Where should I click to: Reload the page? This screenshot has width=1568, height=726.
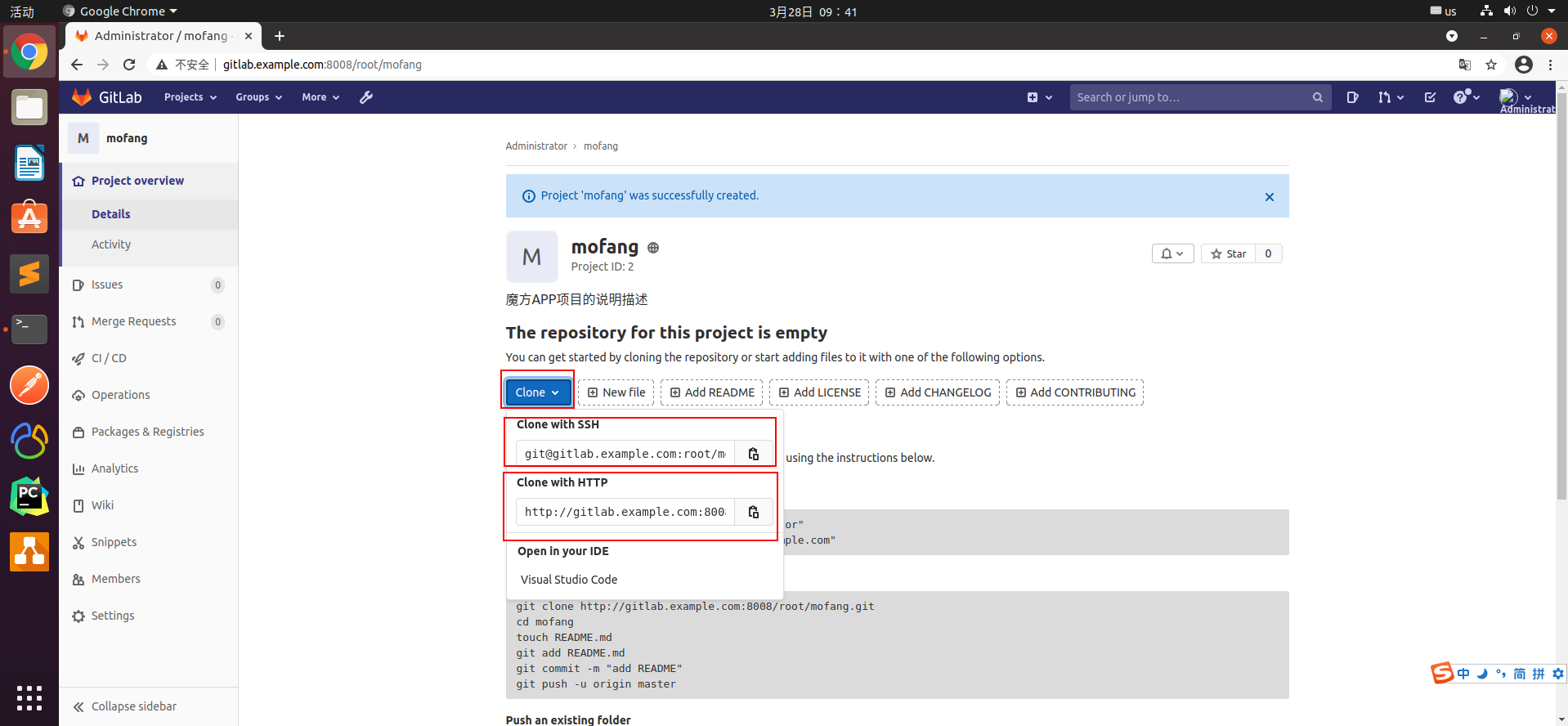pos(129,65)
